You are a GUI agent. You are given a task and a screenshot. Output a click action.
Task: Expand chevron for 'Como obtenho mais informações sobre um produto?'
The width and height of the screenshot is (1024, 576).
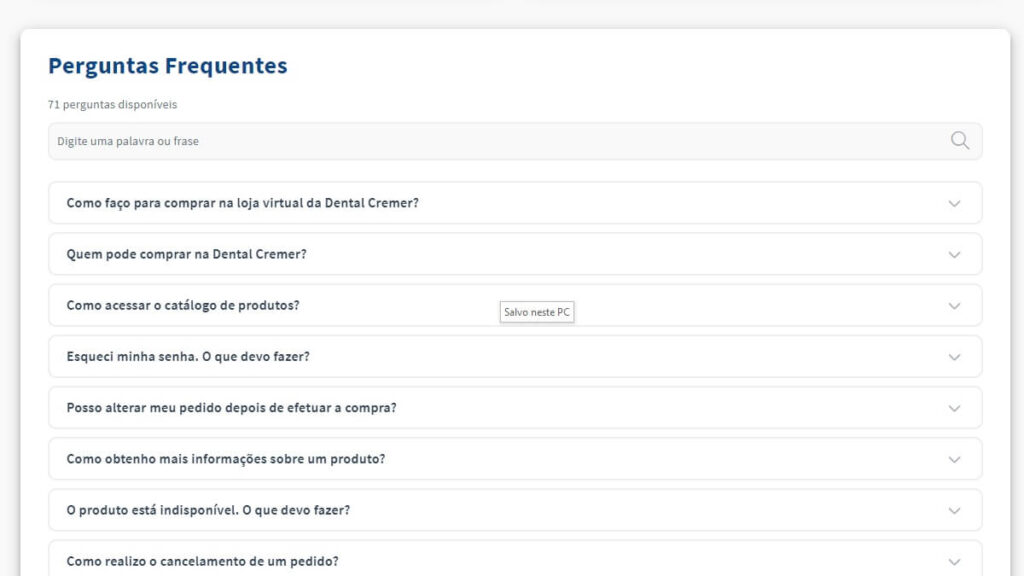954,460
